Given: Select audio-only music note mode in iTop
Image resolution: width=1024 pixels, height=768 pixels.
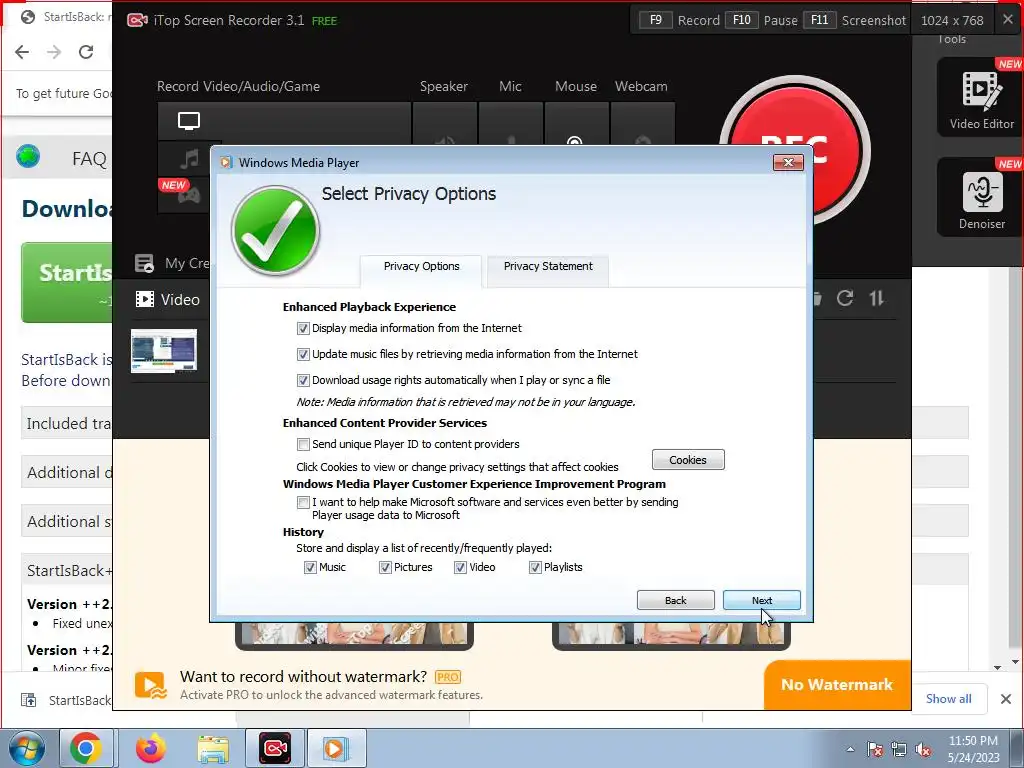Looking at the screenshot, I should (x=189, y=159).
